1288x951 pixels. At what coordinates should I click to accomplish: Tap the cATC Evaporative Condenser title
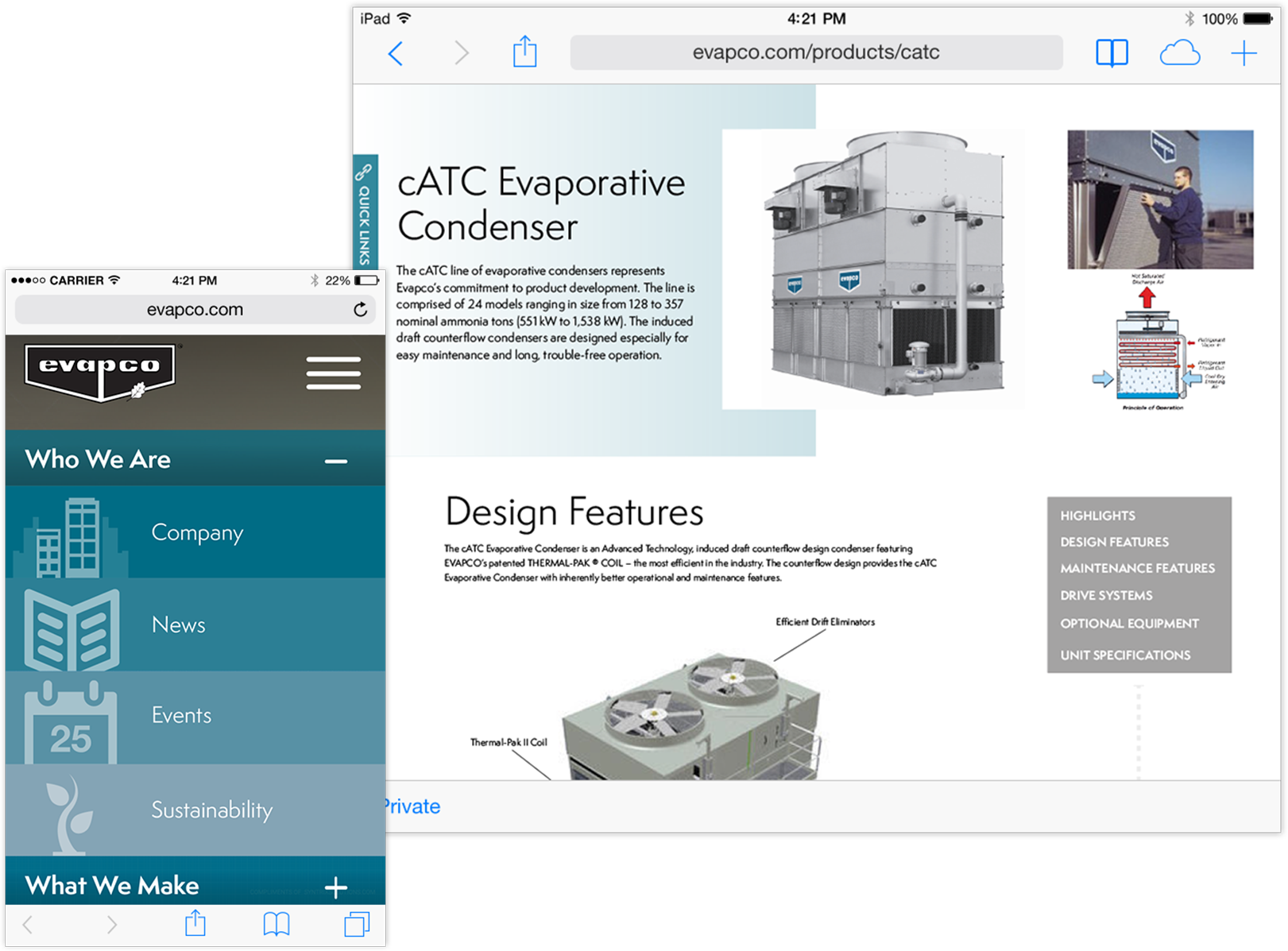pyautogui.click(x=541, y=204)
